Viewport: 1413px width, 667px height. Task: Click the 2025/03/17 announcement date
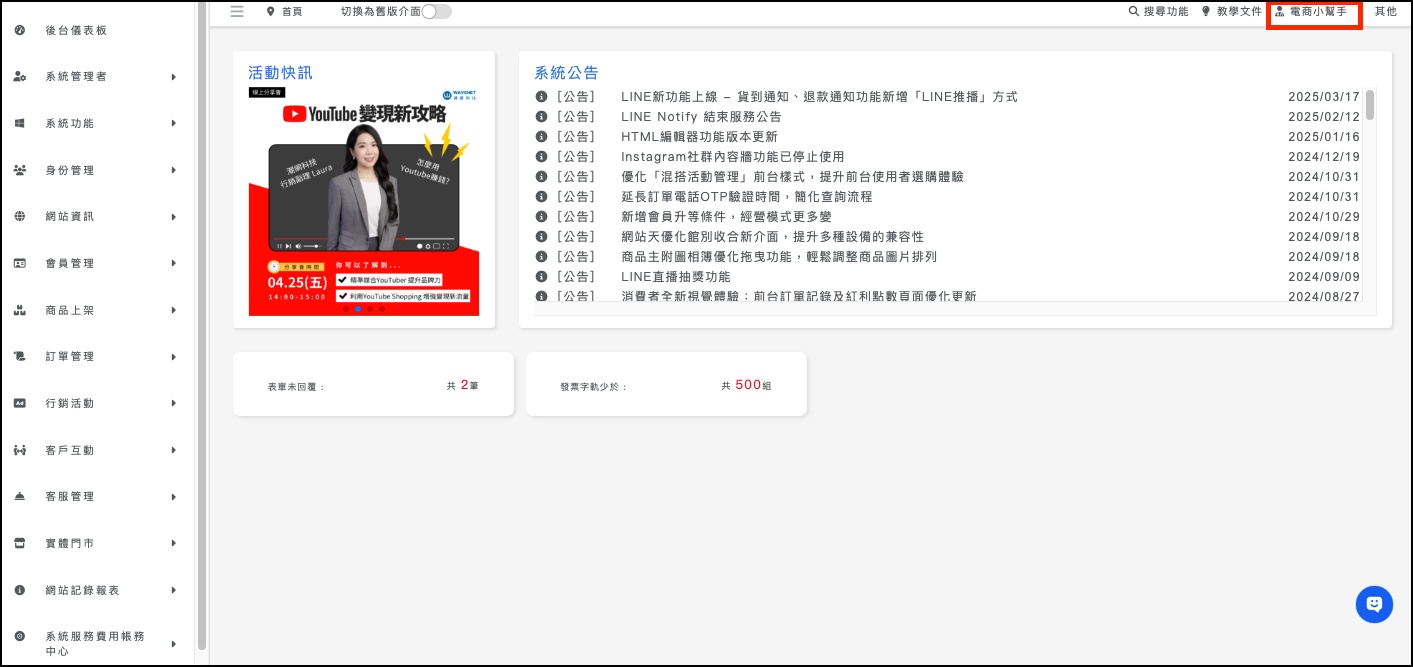[1324, 97]
